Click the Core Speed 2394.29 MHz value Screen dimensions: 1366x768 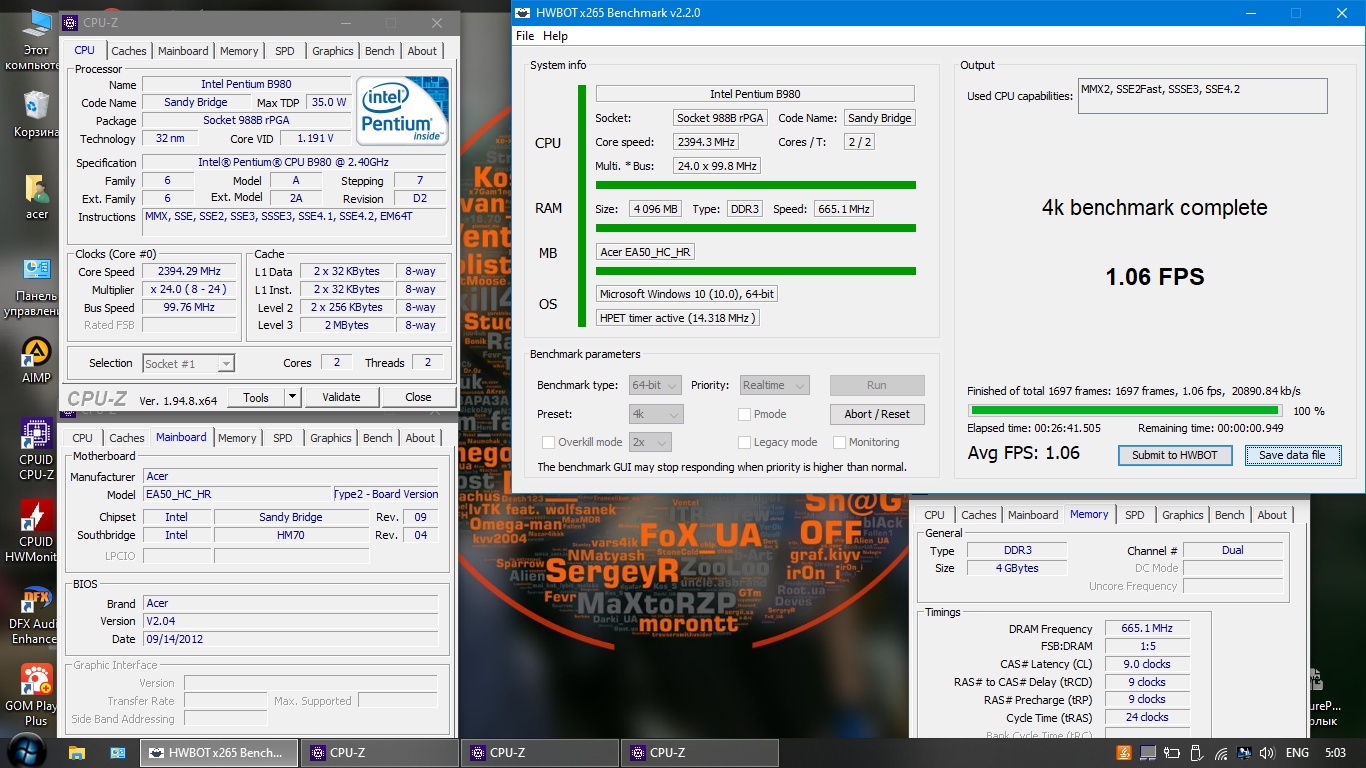point(189,271)
